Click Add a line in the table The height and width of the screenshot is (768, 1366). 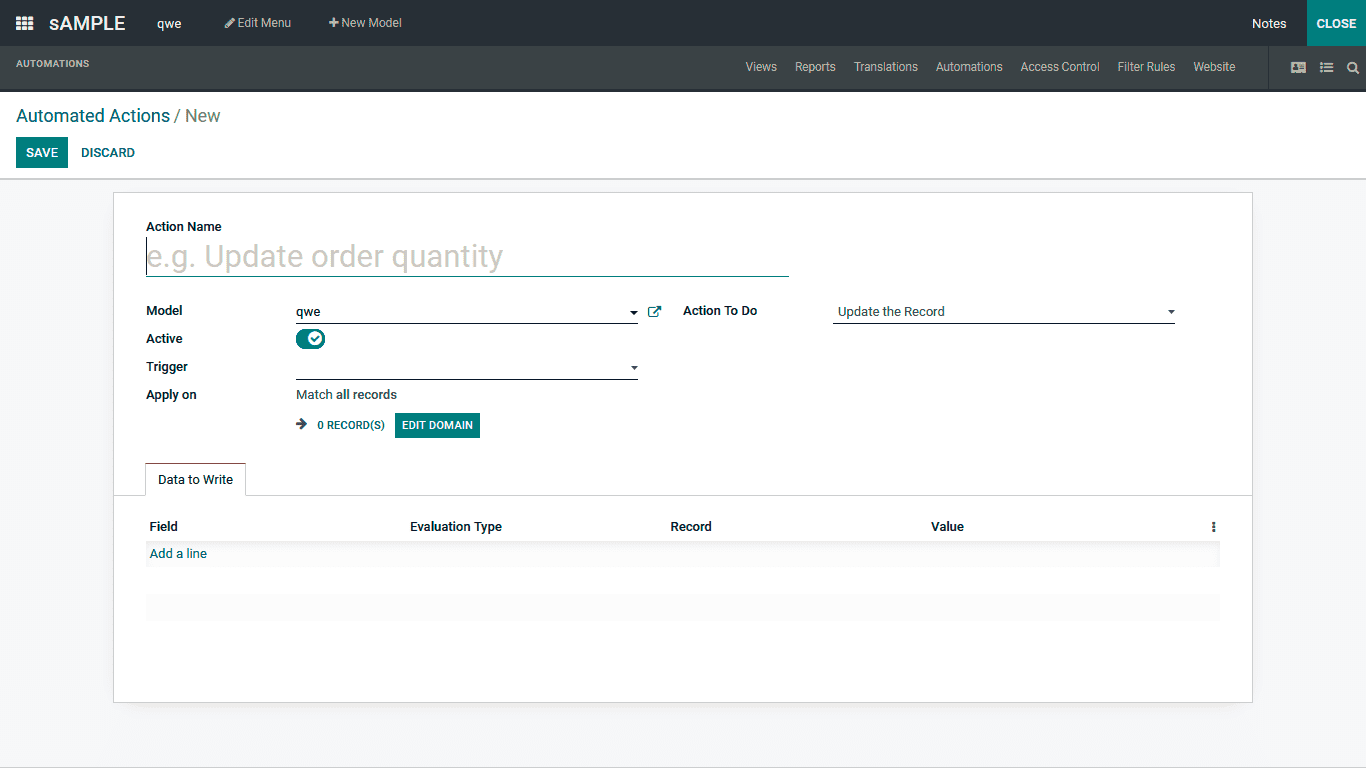pos(178,553)
